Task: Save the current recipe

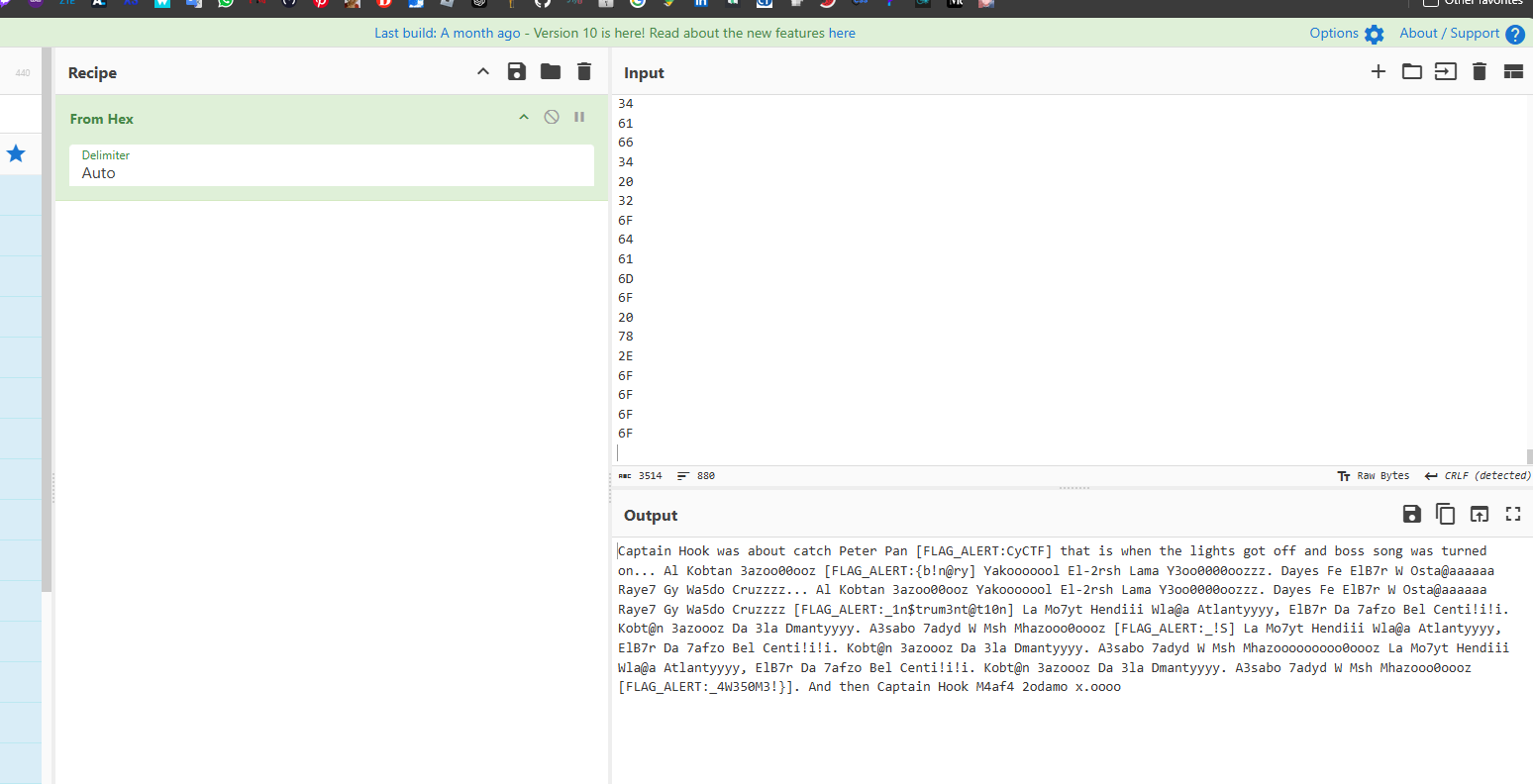Action: pyautogui.click(x=516, y=71)
